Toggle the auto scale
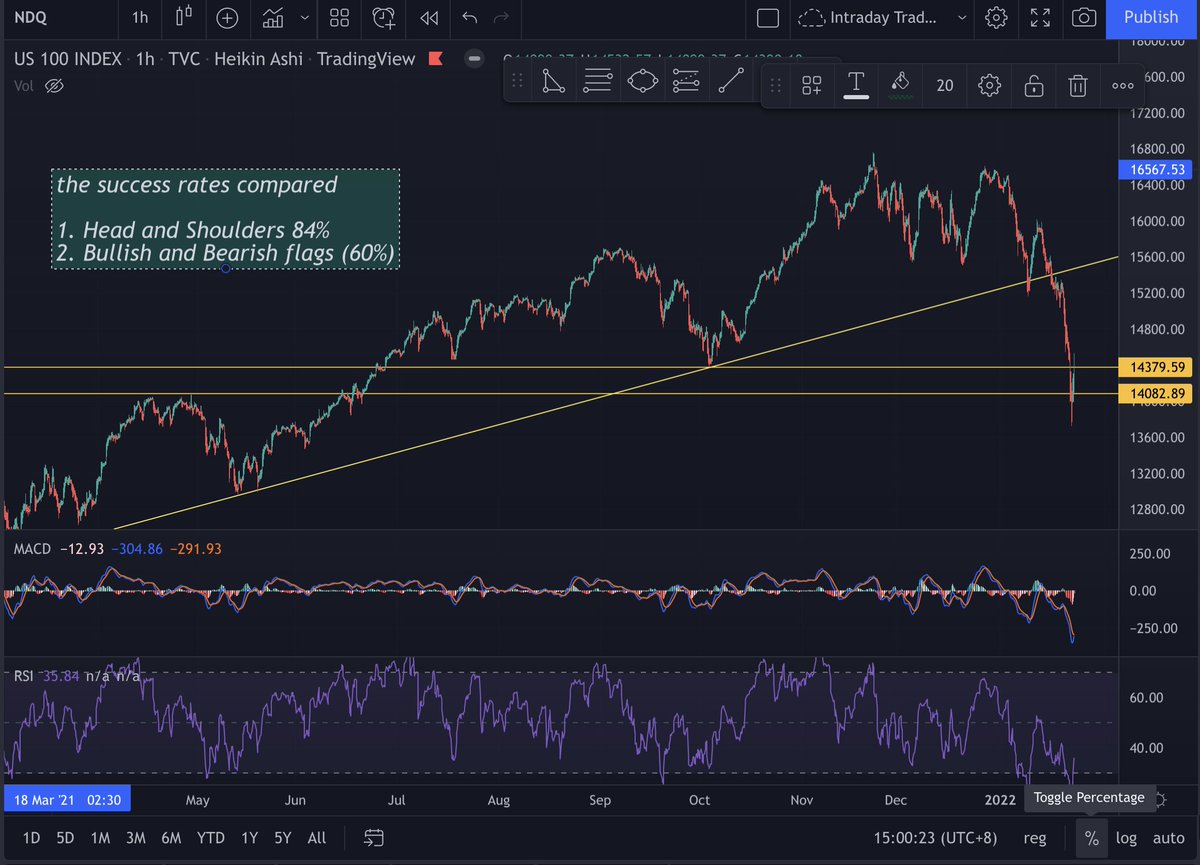The width and height of the screenshot is (1200, 865). [1168, 838]
